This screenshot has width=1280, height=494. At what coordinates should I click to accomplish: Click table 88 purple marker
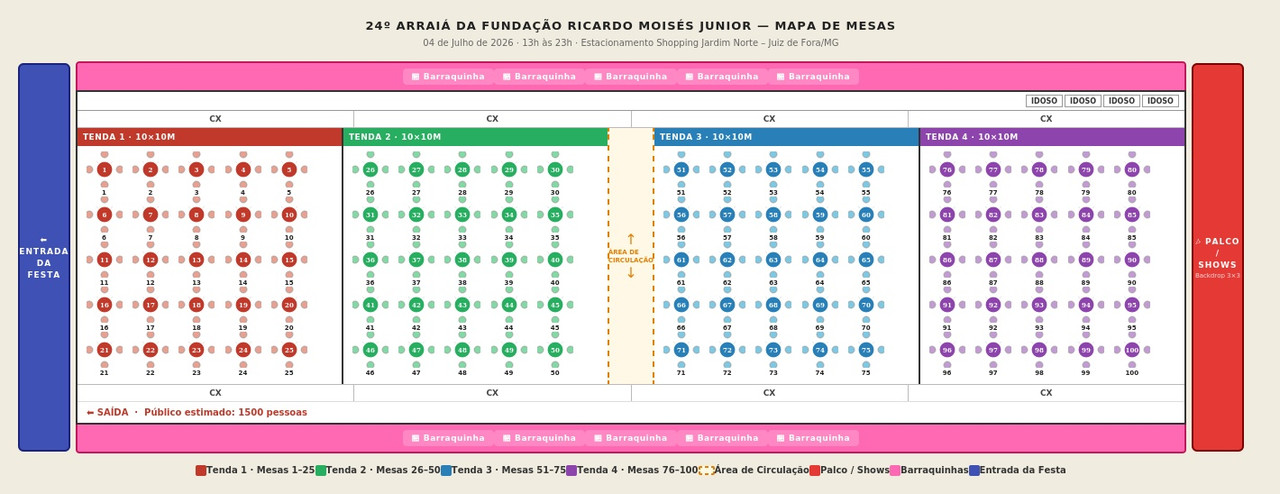1039,260
